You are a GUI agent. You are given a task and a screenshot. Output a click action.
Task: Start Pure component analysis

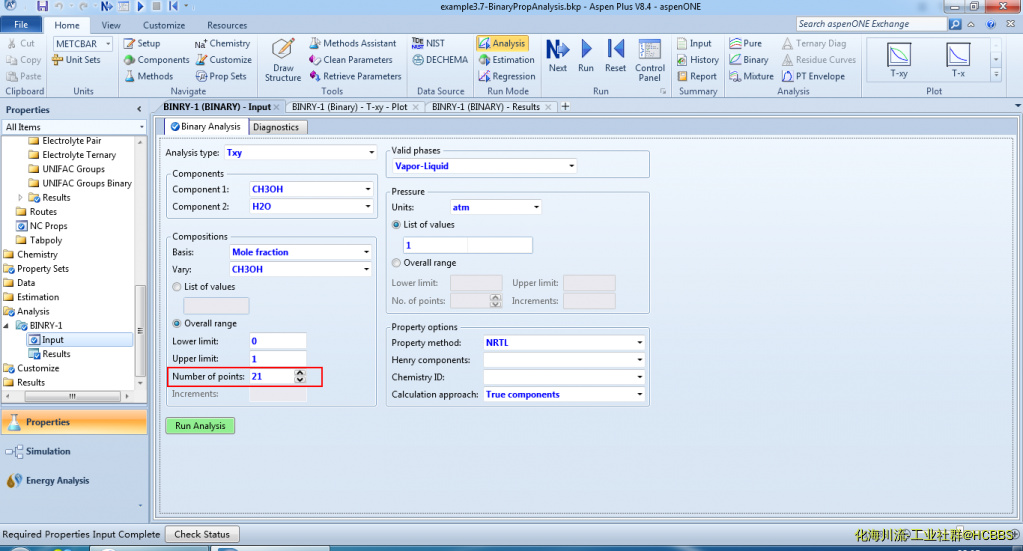tap(746, 43)
